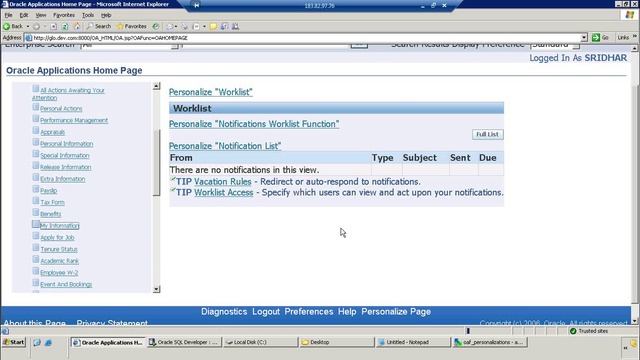Image resolution: width=640 pixels, height=360 pixels.
Task: Open the address bar dropdown arrow
Action: [584, 38]
